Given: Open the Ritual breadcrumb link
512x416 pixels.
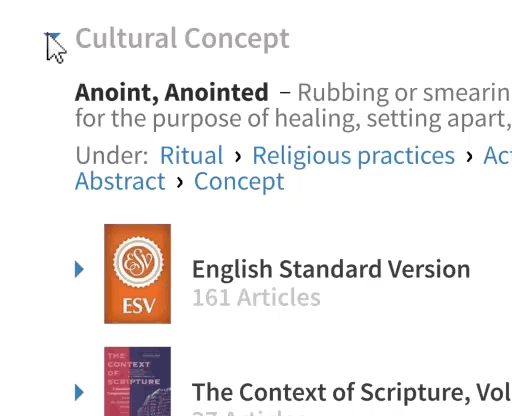Looking at the screenshot, I should (x=191, y=156).
